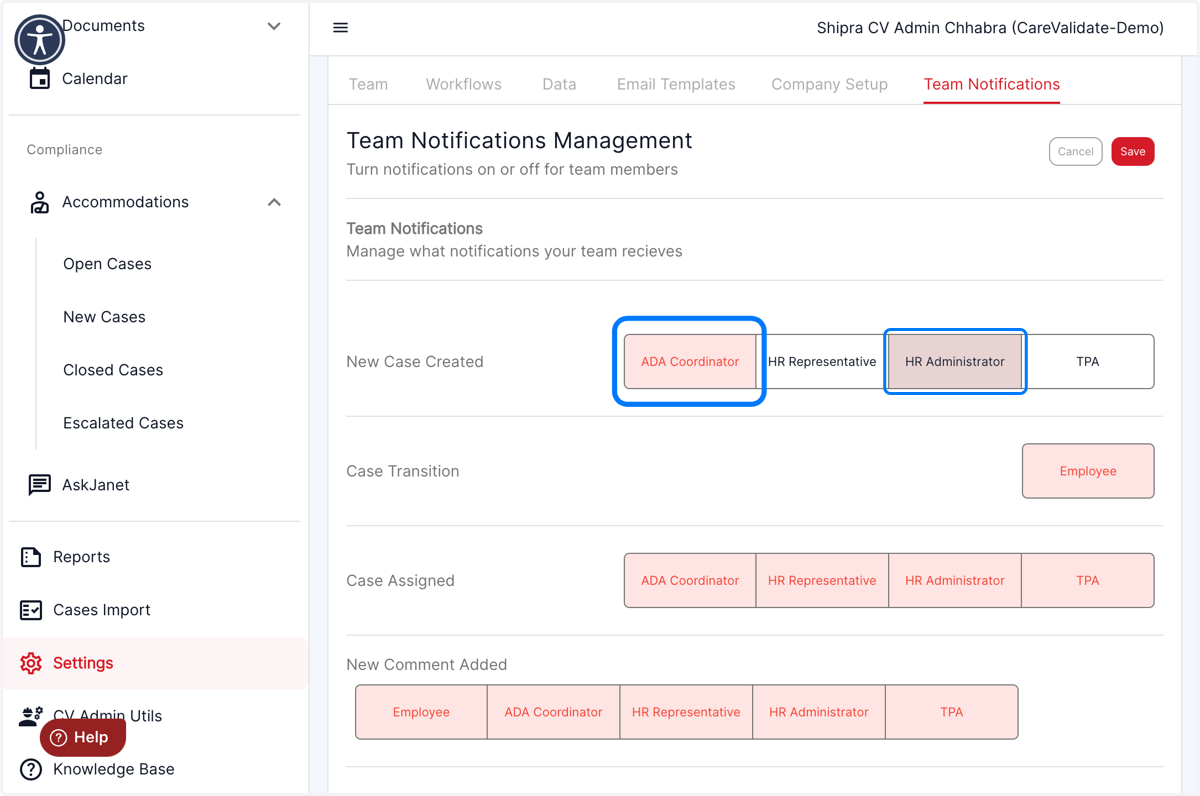Open the accessibility widget icon

pyautogui.click(x=40, y=40)
